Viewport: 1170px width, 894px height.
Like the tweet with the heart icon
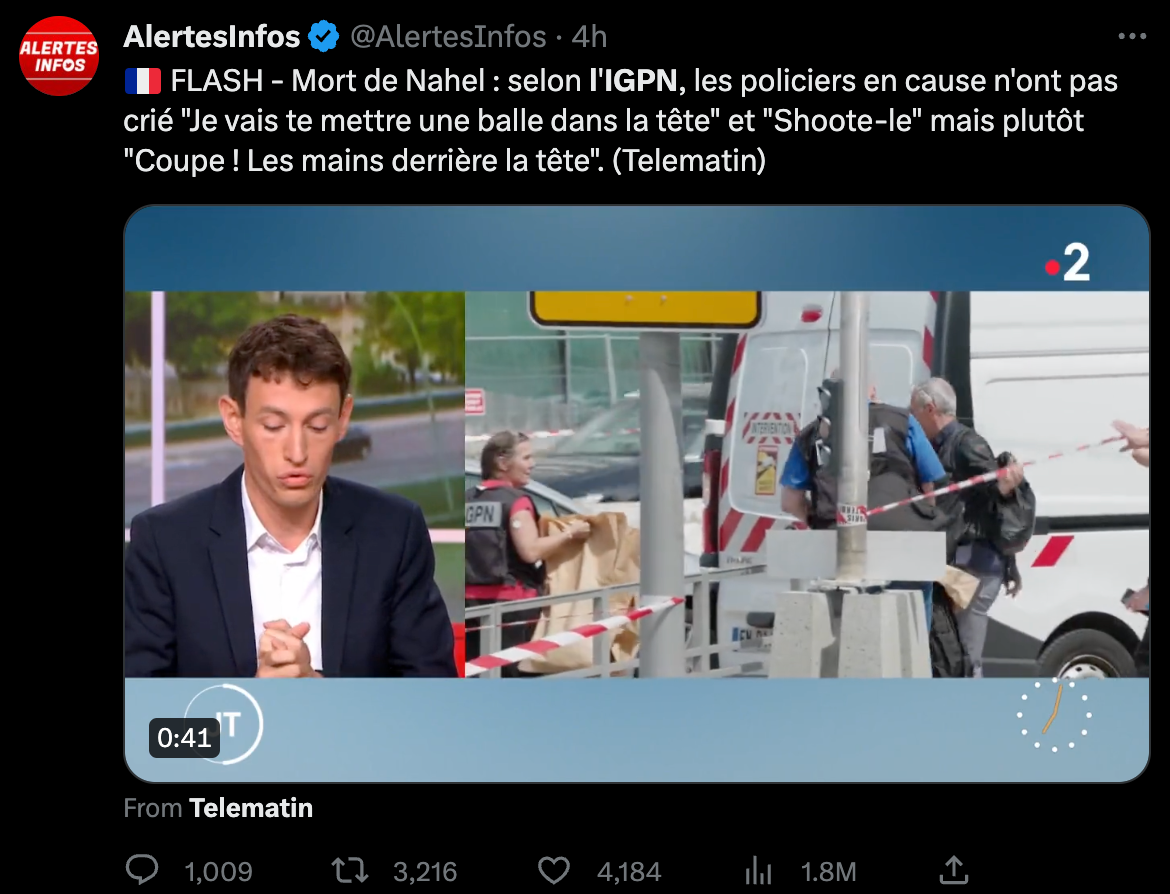coord(554,870)
